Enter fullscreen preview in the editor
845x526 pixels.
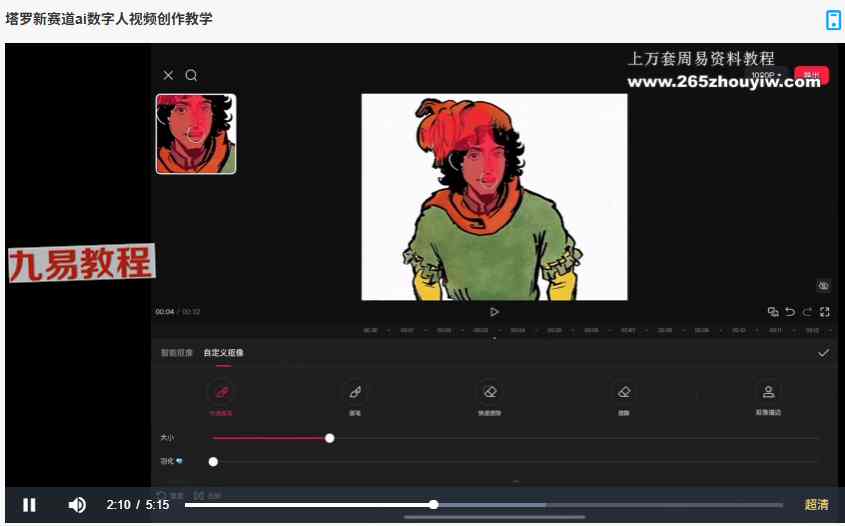coord(825,312)
